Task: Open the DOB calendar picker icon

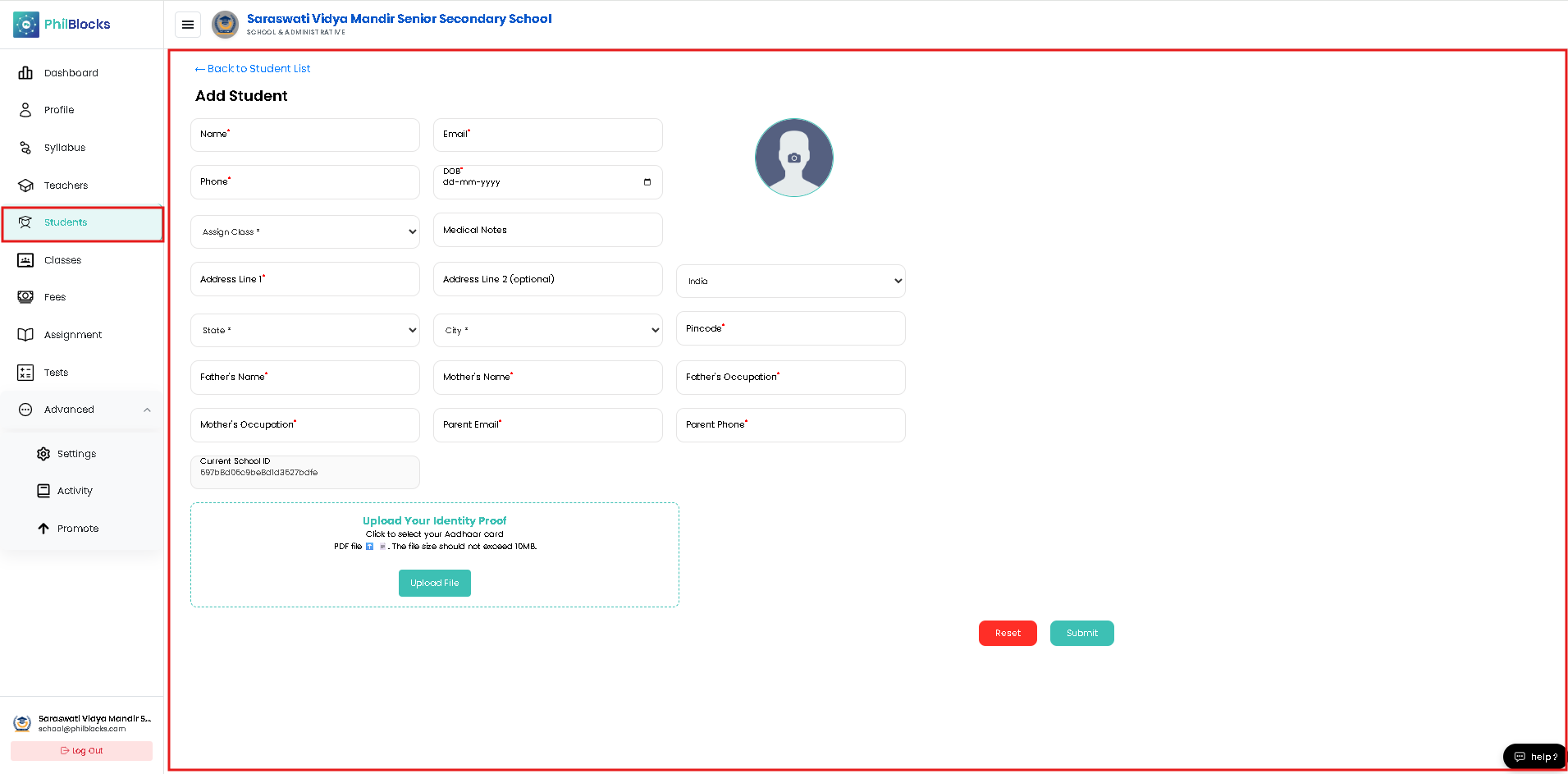Action: 647,182
